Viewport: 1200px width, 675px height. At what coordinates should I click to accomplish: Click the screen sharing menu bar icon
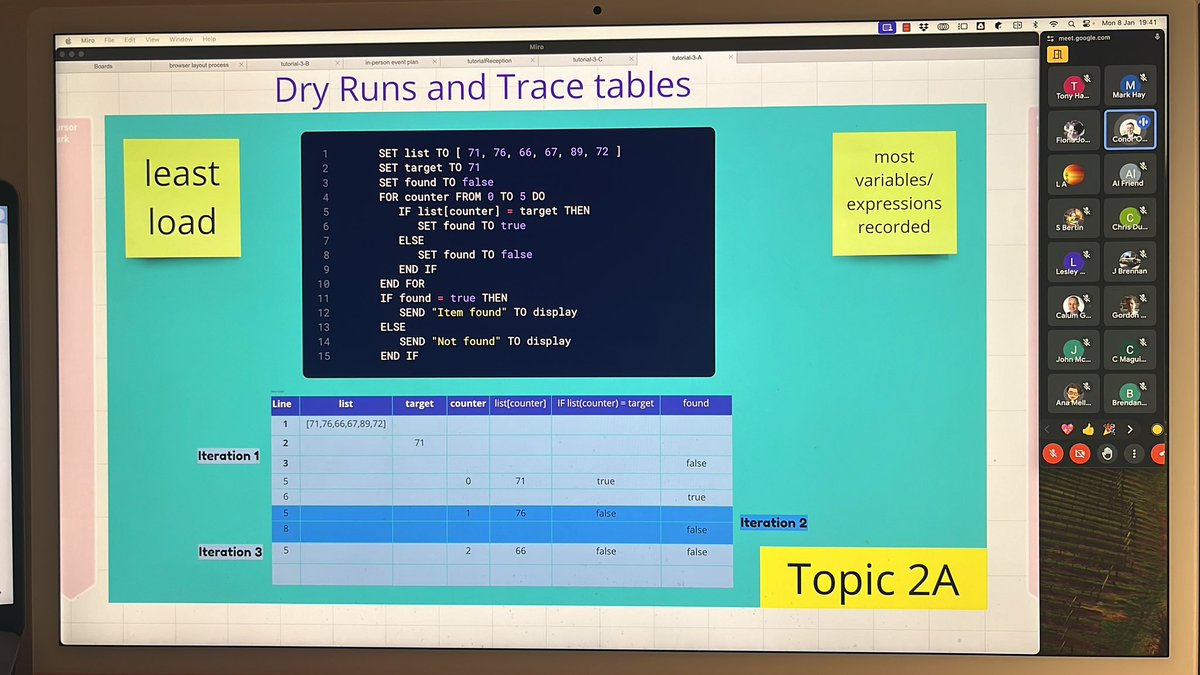(887, 28)
